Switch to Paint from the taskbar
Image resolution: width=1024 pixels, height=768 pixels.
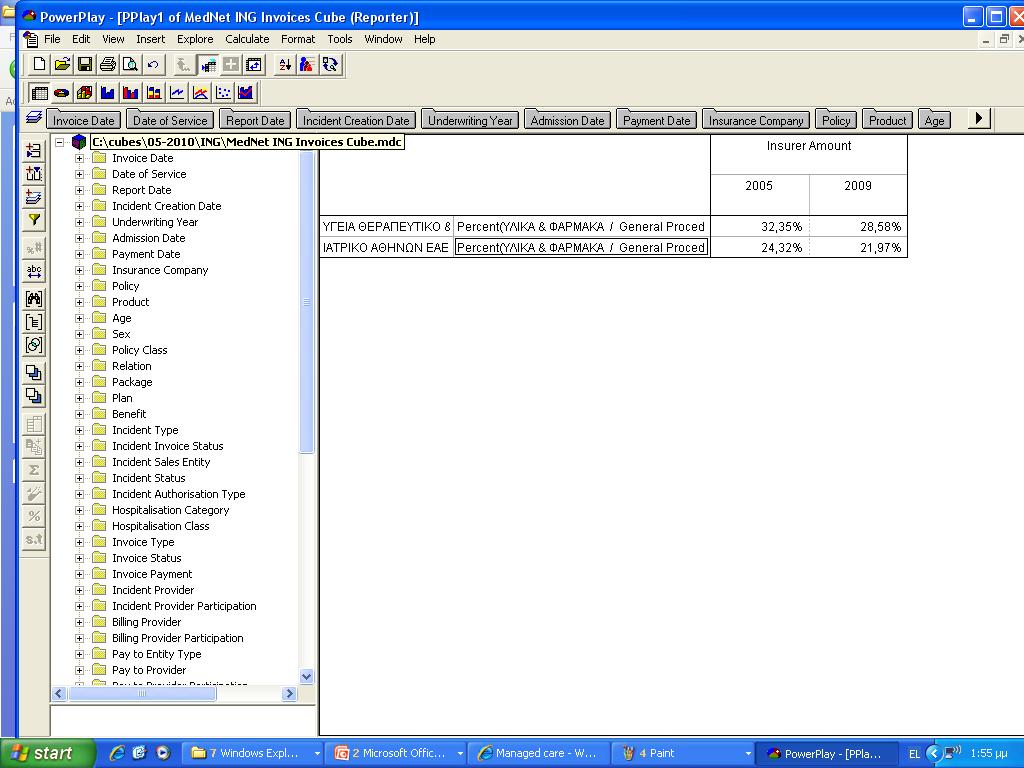(683, 753)
